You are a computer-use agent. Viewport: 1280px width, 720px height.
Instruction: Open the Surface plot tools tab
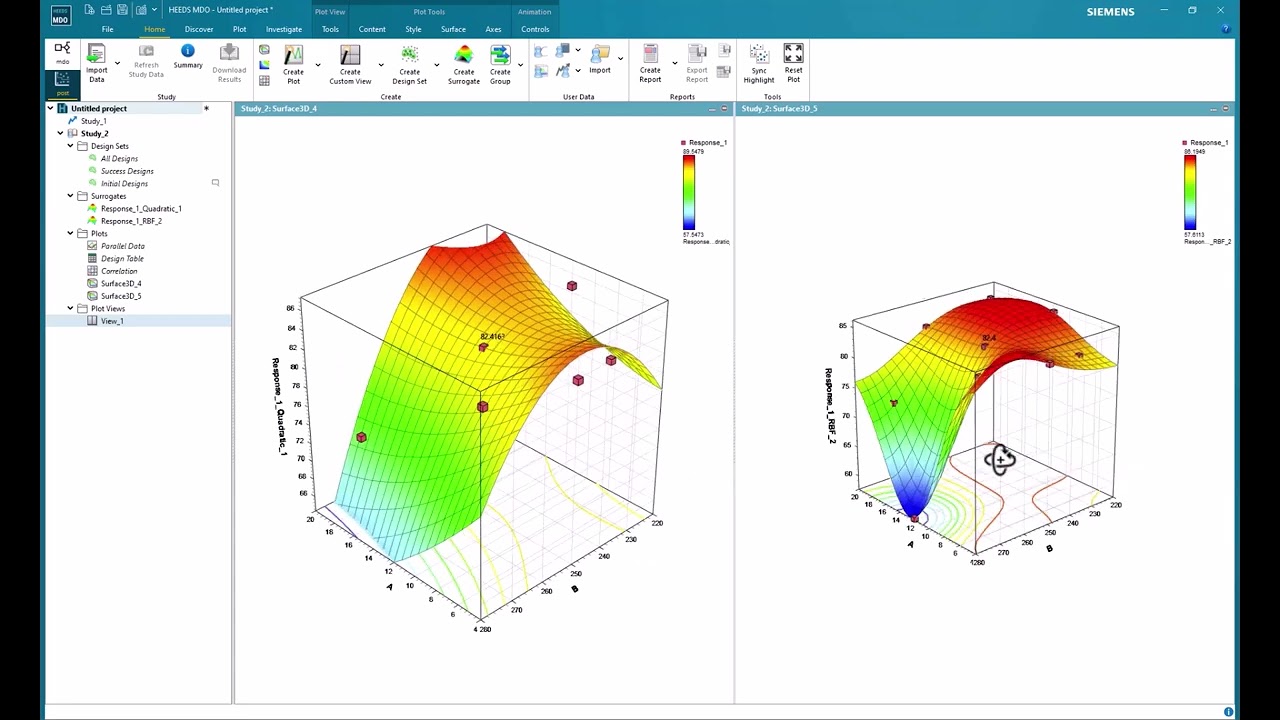pyautogui.click(x=453, y=29)
